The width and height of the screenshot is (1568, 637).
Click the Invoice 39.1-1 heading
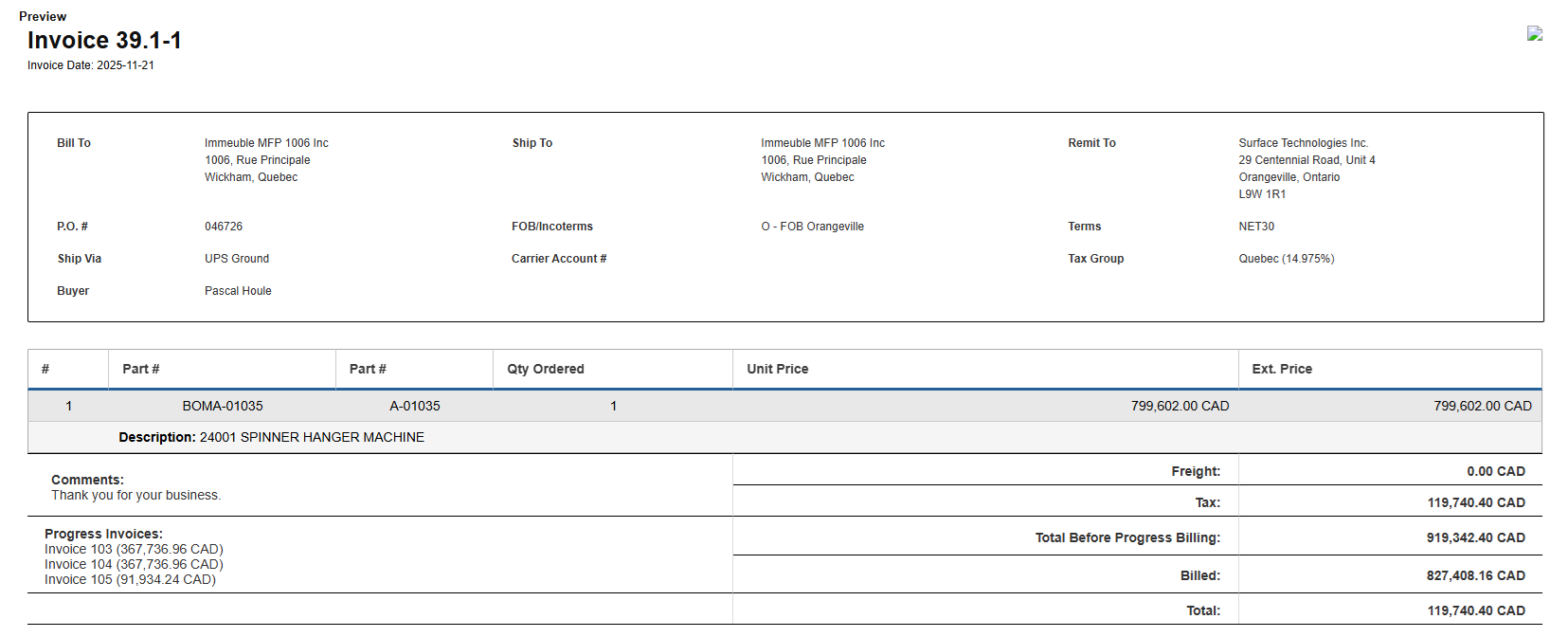click(x=104, y=41)
